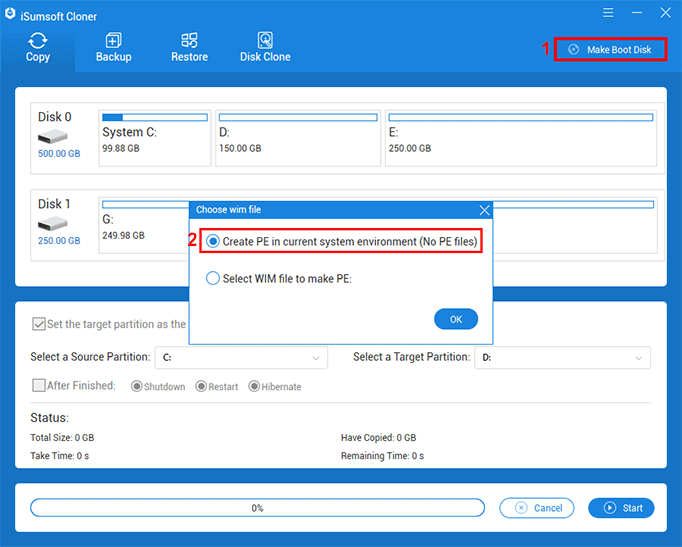Select the Shutdown radio option
The height and width of the screenshot is (547, 682).
137,386
